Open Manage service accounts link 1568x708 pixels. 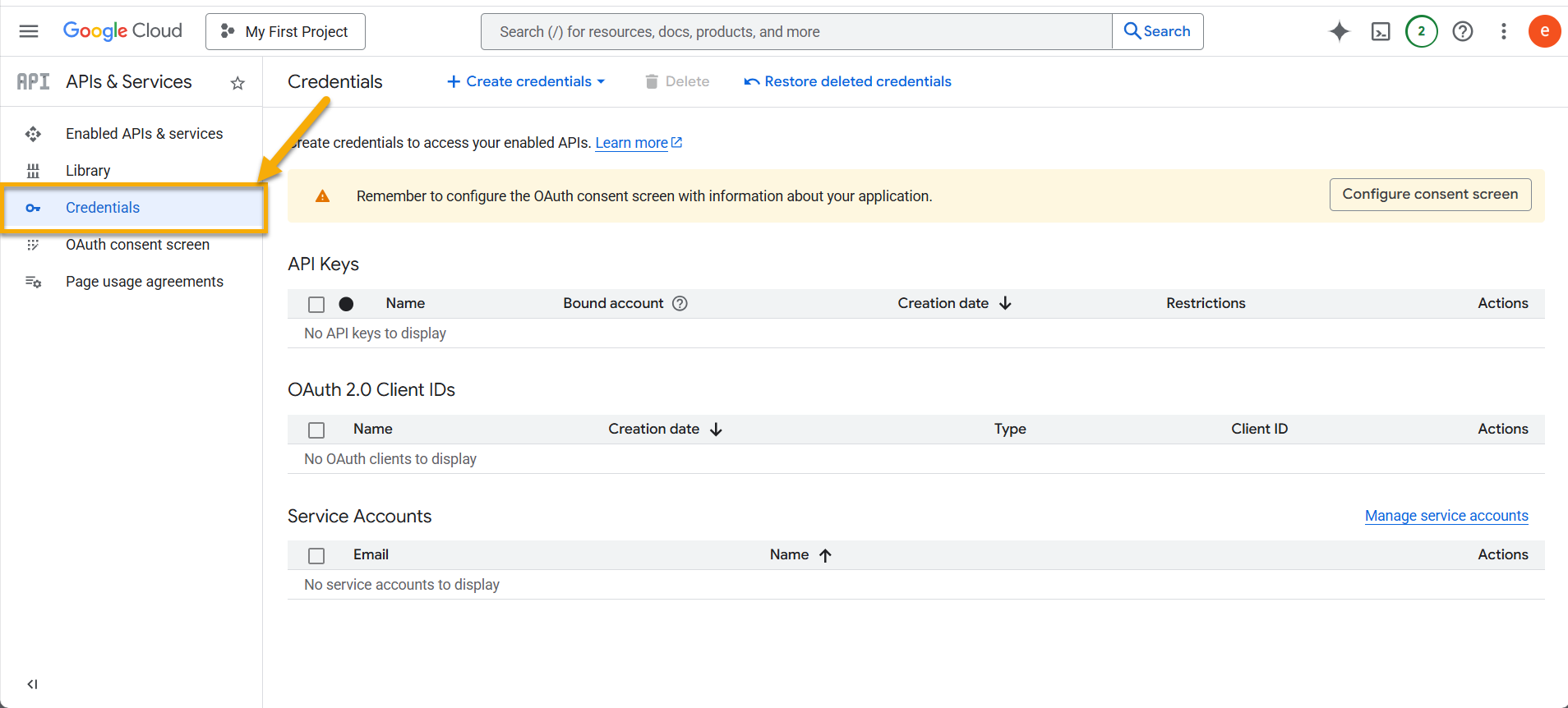(1446, 516)
